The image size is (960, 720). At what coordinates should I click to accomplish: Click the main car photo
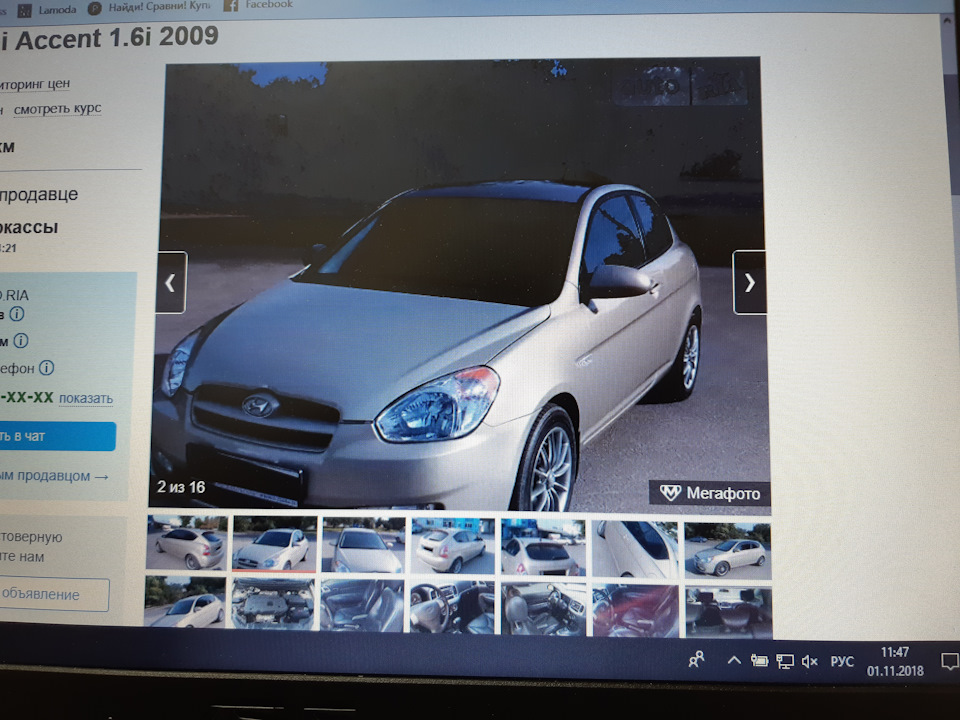tap(459, 285)
